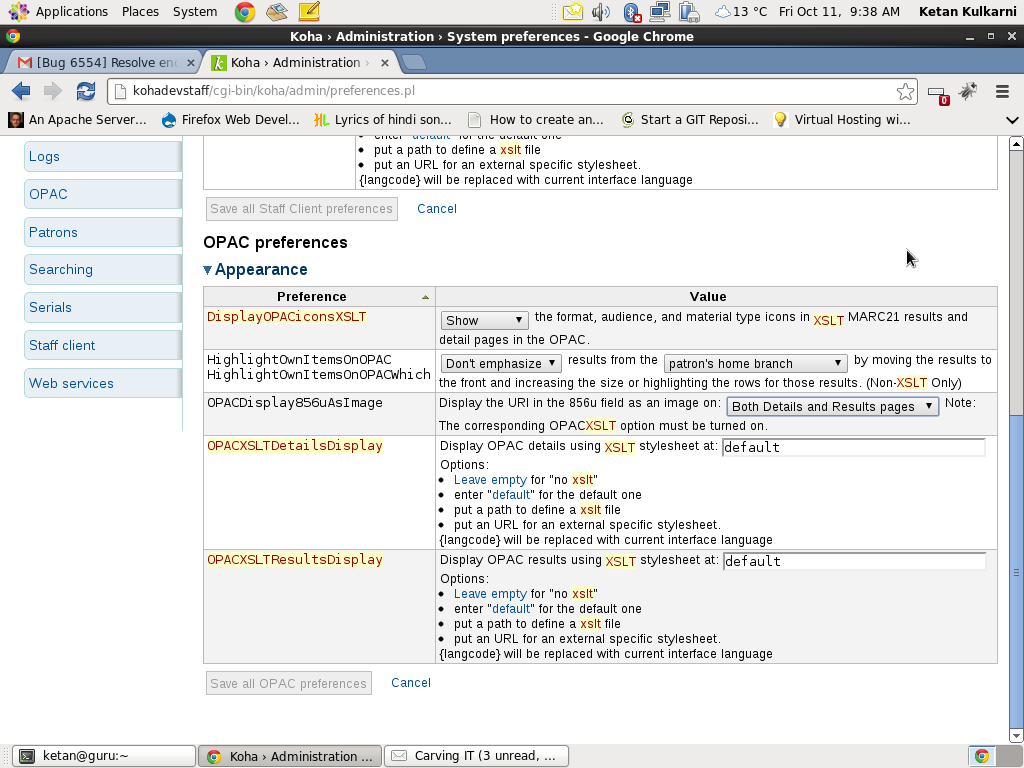This screenshot has width=1024, height=768.
Task: Open the Both Details and Results pages dropdown
Action: pyautogui.click(x=832, y=406)
